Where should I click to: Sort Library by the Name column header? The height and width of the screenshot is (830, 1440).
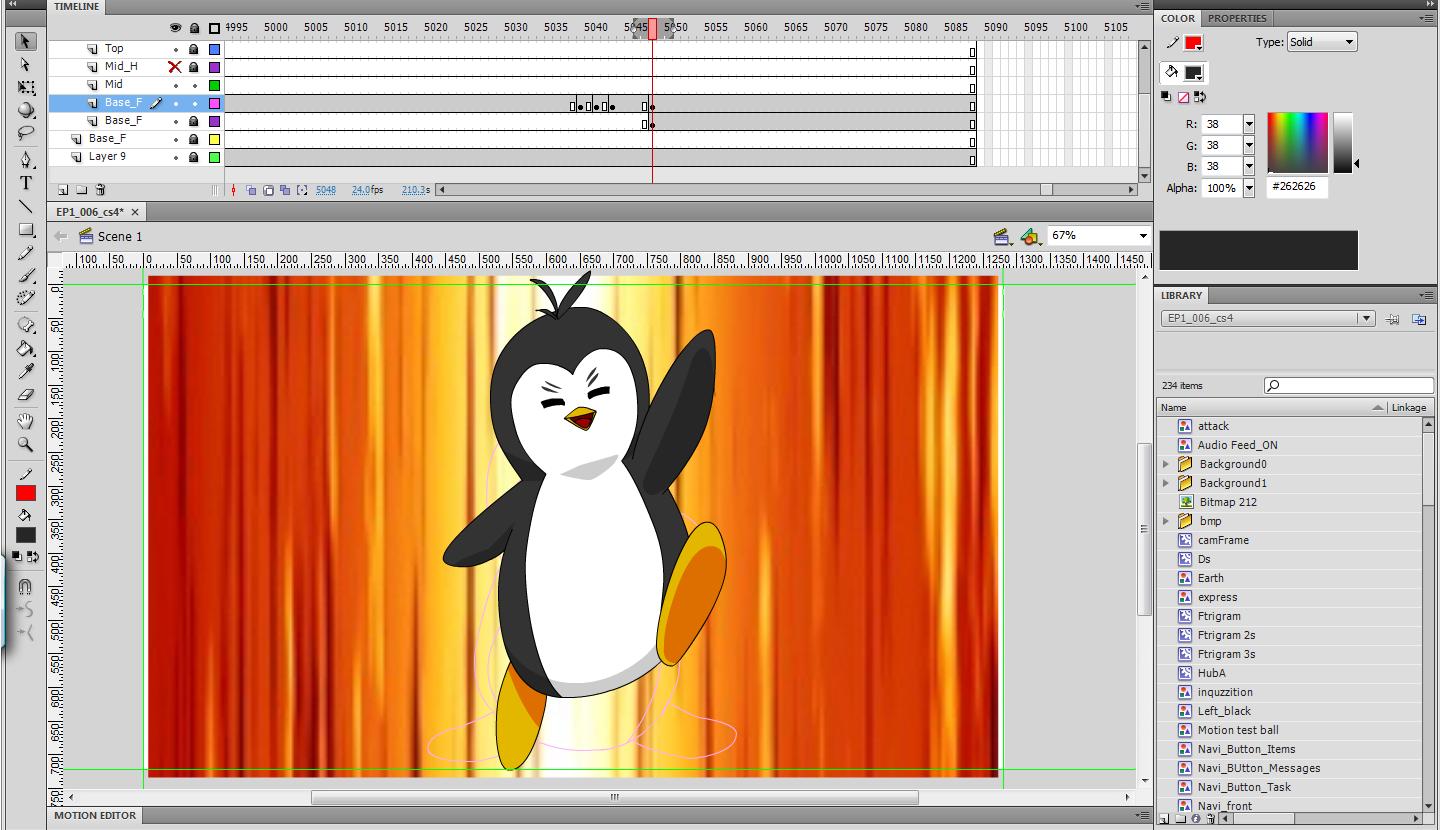1273,407
